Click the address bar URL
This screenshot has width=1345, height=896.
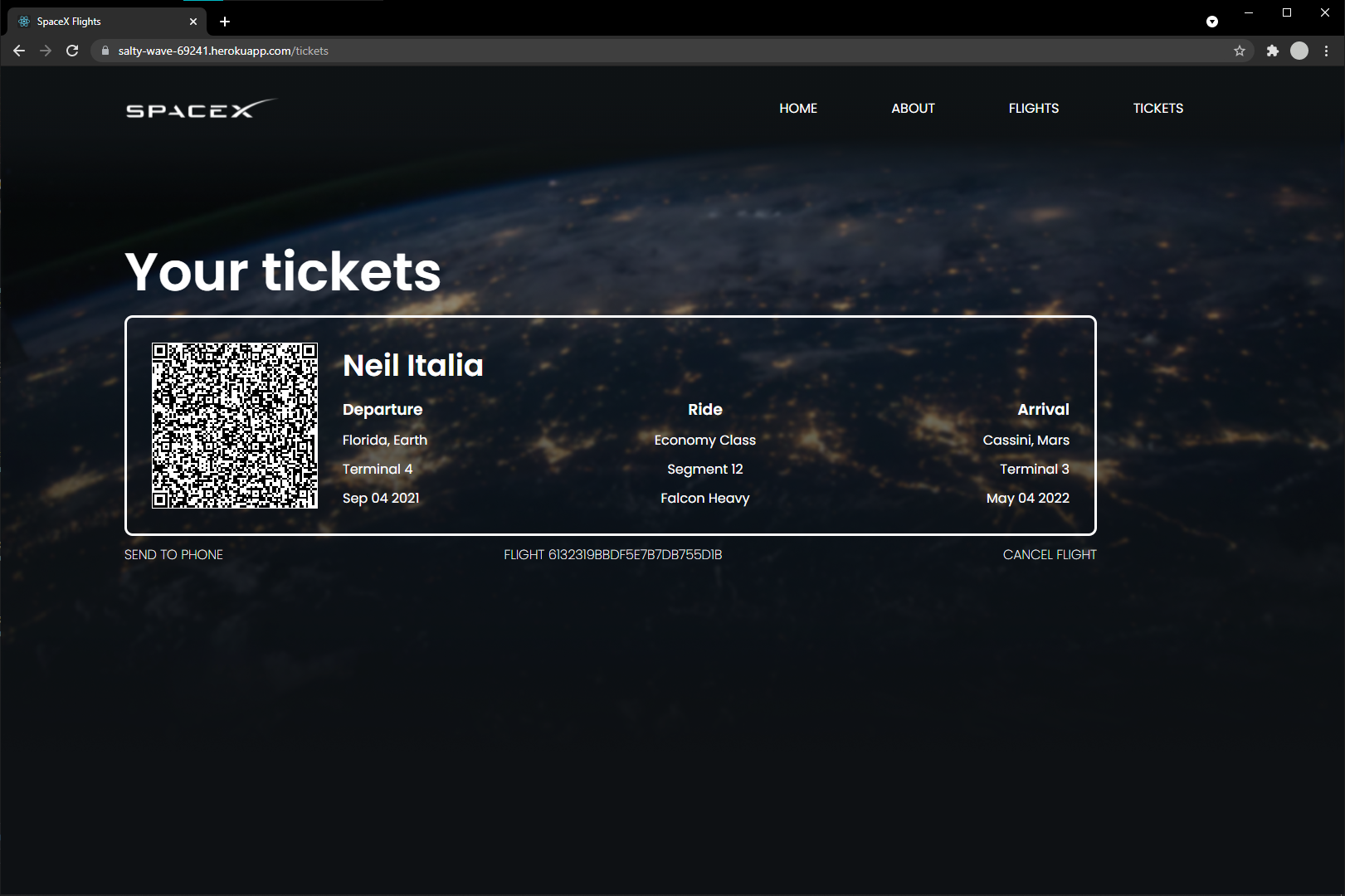click(223, 51)
